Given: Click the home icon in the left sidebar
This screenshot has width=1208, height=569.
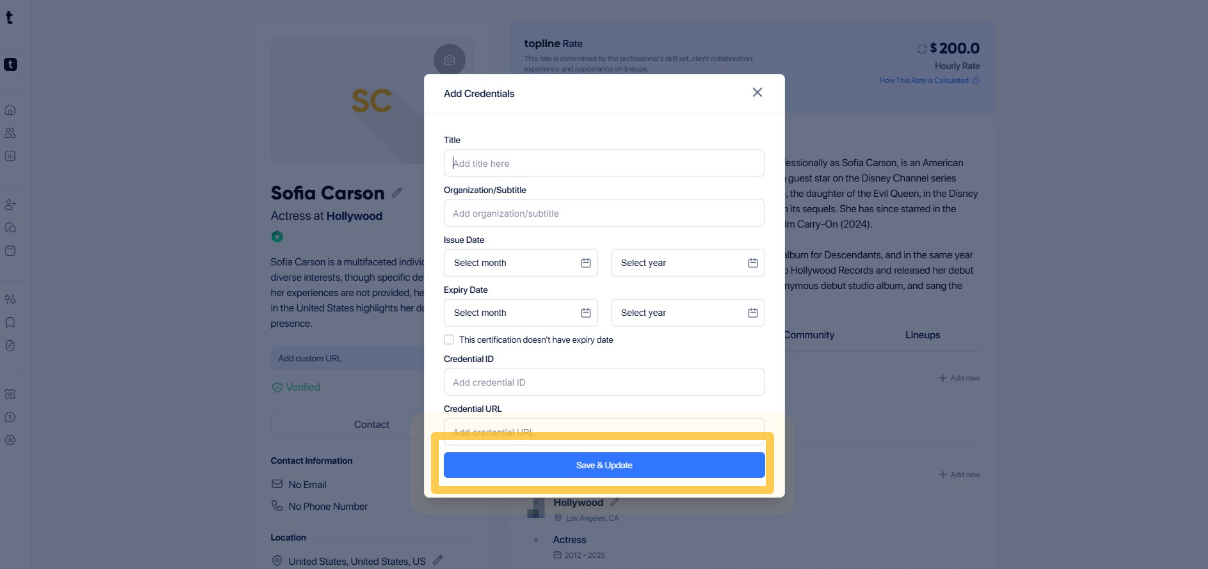Looking at the screenshot, I should (x=10, y=110).
